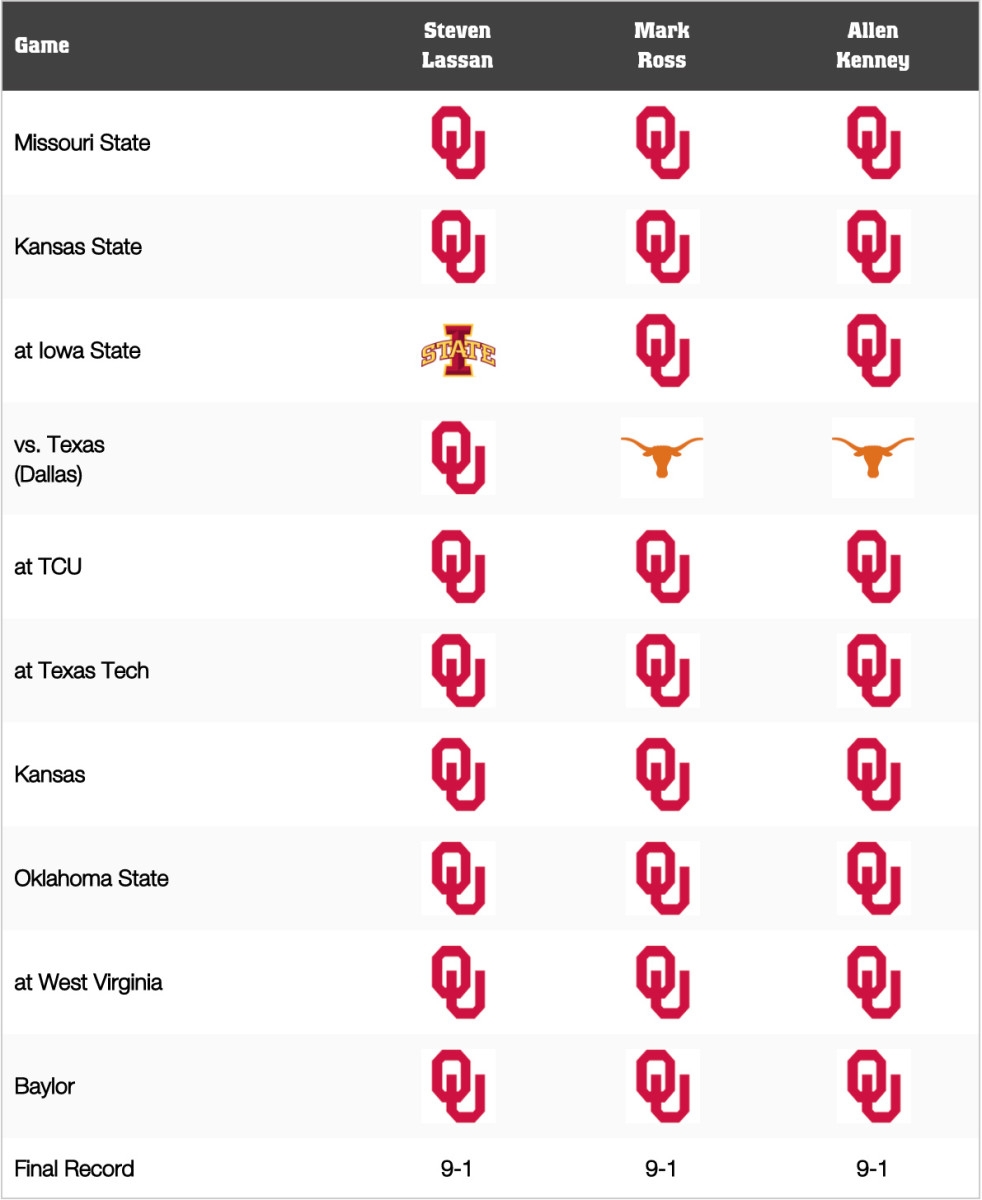Click Mark Ross's OU logo for Baylor
The width and height of the screenshot is (982, 1200).
(662, 1086)
